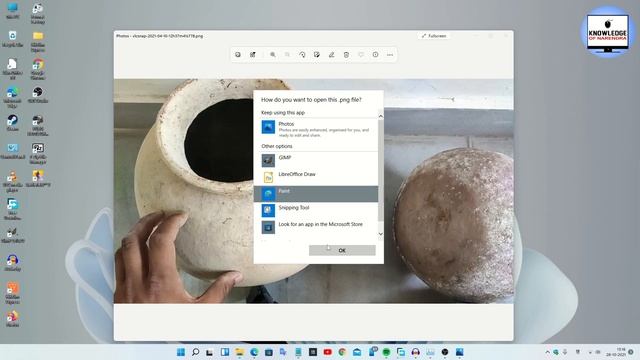Click the app list scroll down arrow
This screenshot has width=640, height=360.
click(x=380, y=234)
